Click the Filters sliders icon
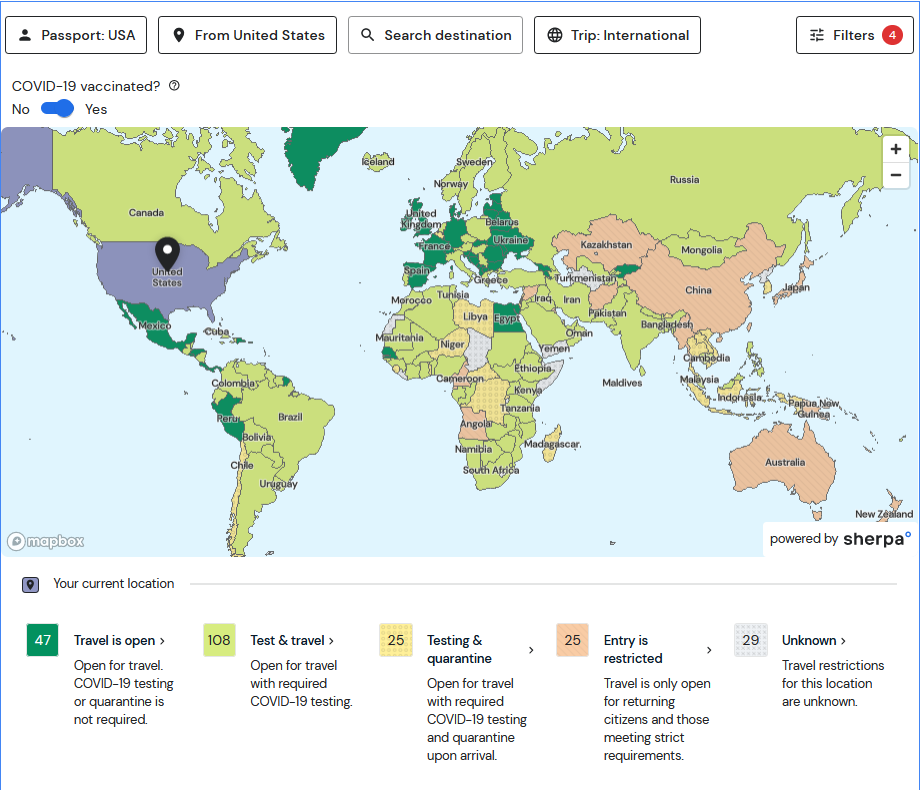Viewport: 922px width, 790px height. [817, 35]
